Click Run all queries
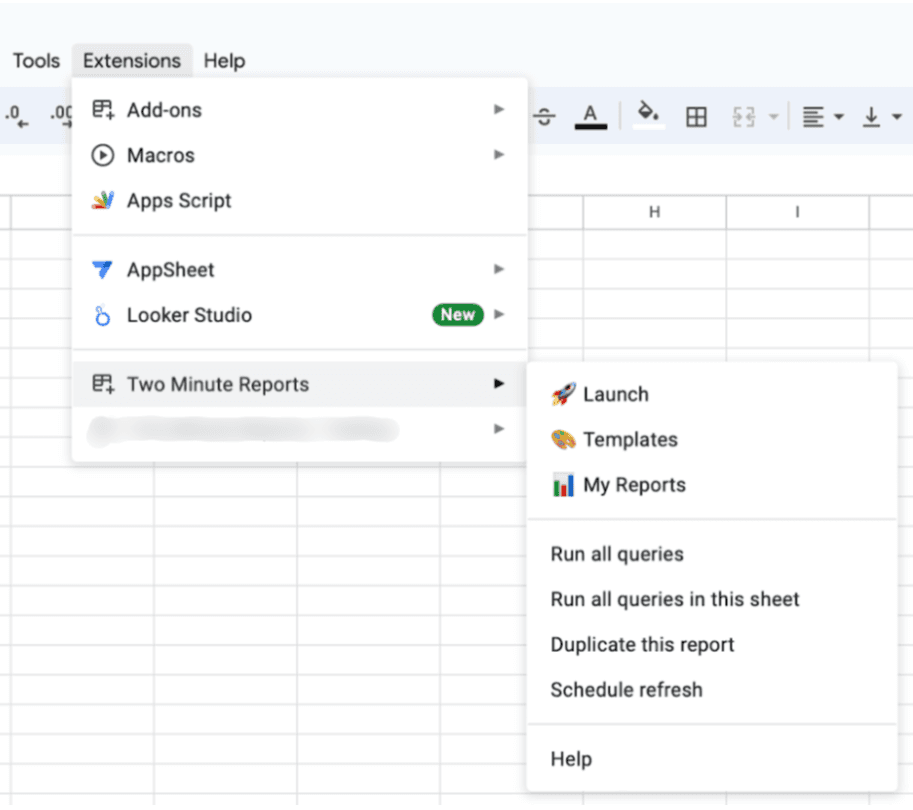 pos(617,554)
